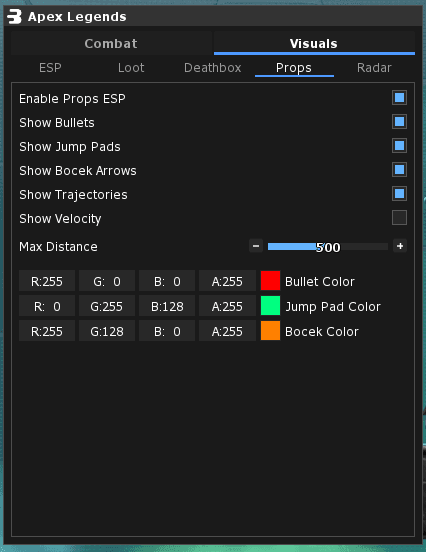Open the orange Bocek Color swatch
The height and width of the screenshot is (552, 426).
click(x=270, y=331)
